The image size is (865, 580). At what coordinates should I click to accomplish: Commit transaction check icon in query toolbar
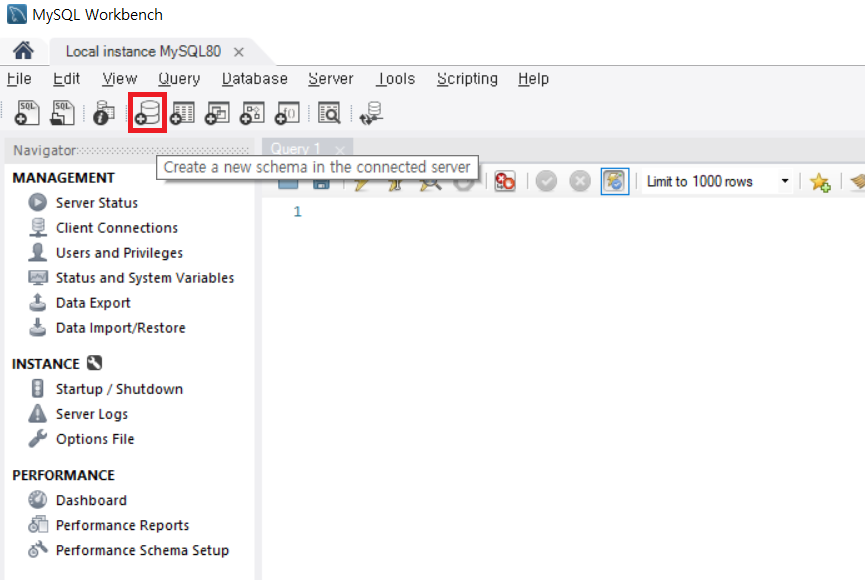click(546, 181)
